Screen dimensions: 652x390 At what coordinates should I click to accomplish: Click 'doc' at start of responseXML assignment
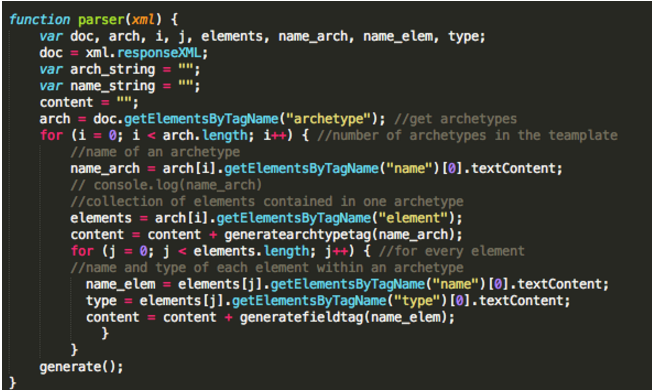pos(51,53)
